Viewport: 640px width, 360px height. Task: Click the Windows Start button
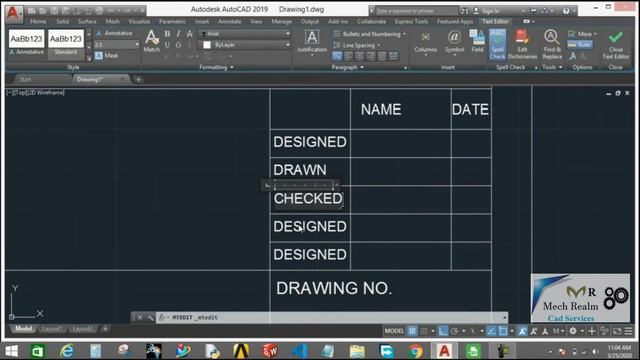tap(11, 351)
